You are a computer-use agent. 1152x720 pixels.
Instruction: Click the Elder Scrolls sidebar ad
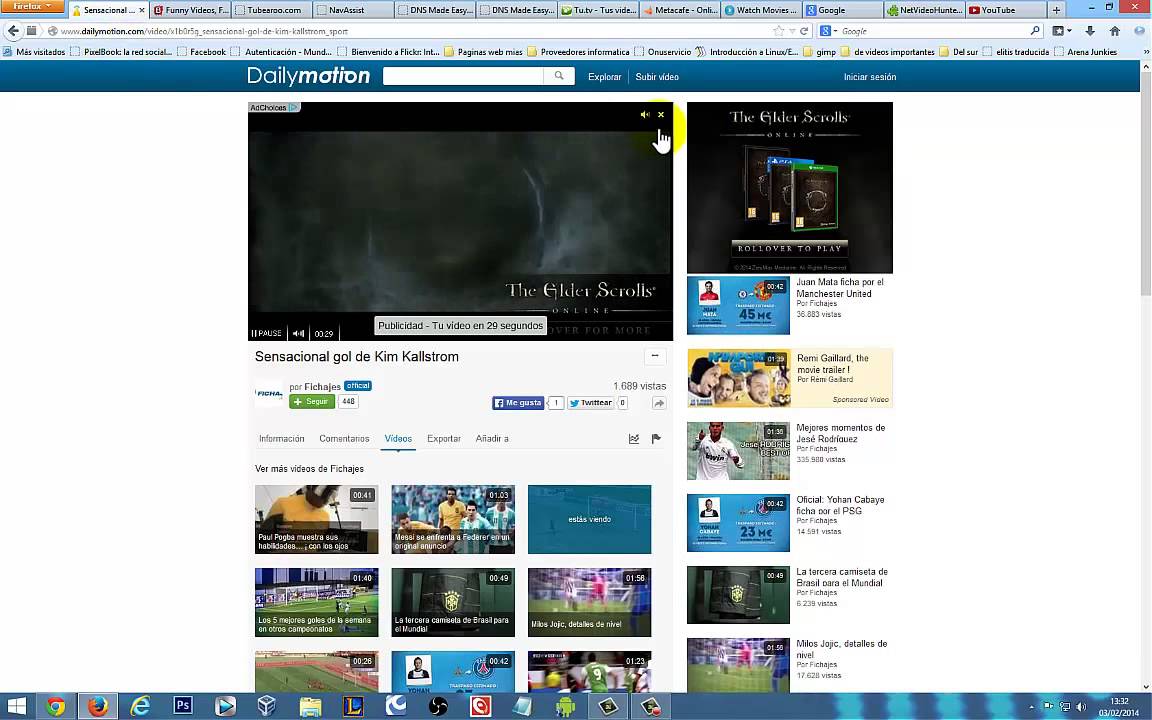coord(790,187)
